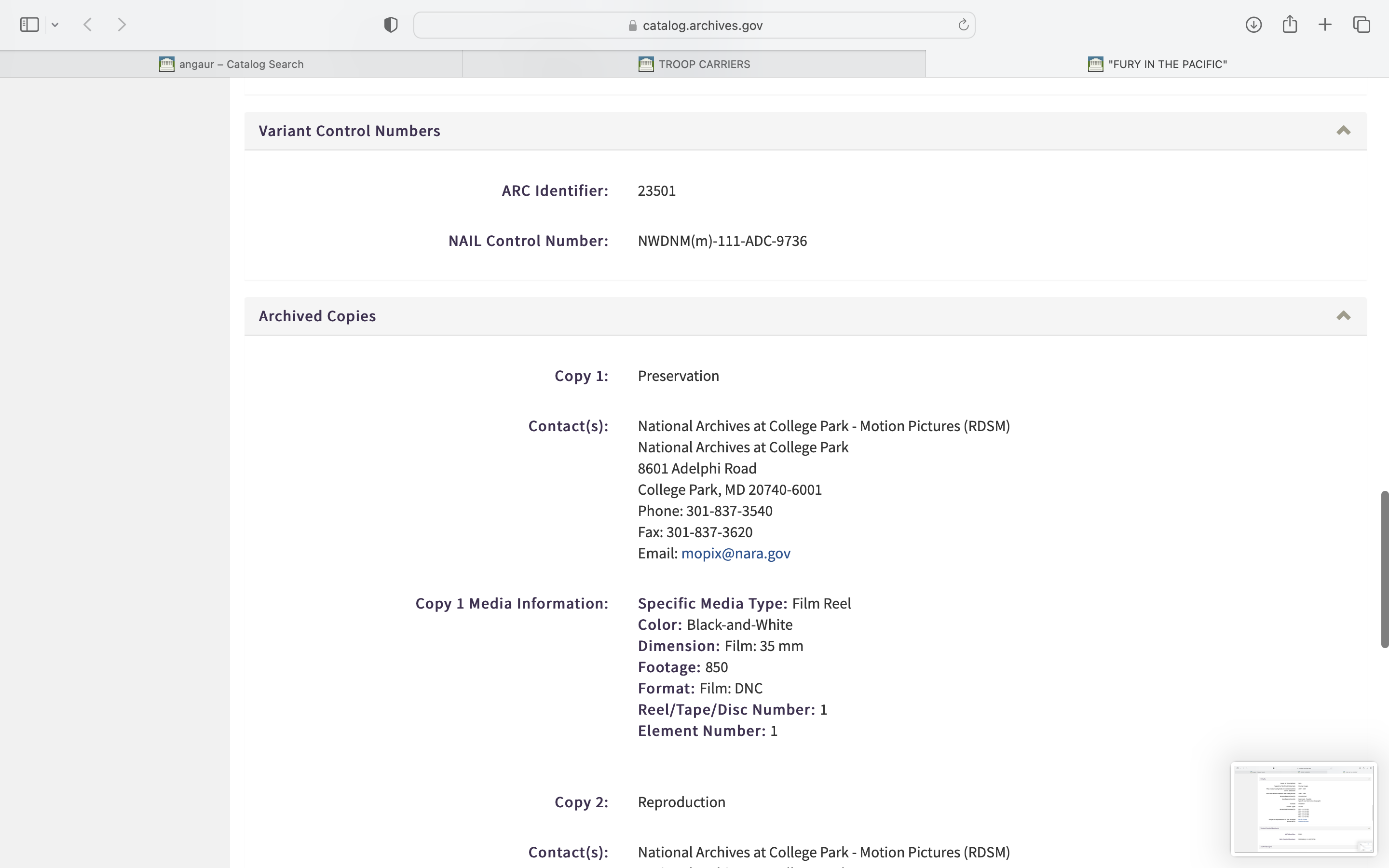This screenshot has height=868, width=1389.
Task: Click the vertical page scrollbar
Action: point(1384,569)
